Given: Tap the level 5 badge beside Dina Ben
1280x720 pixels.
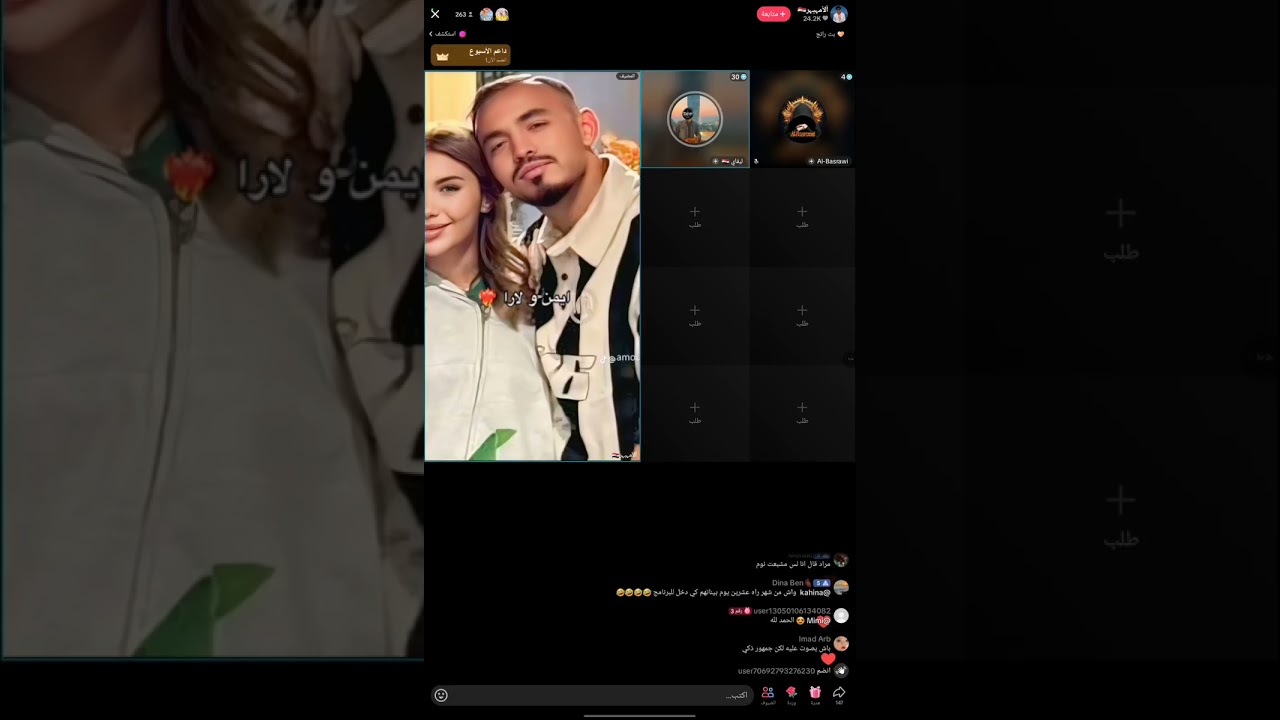Looking at the screenshot, I should click(822, 583).
